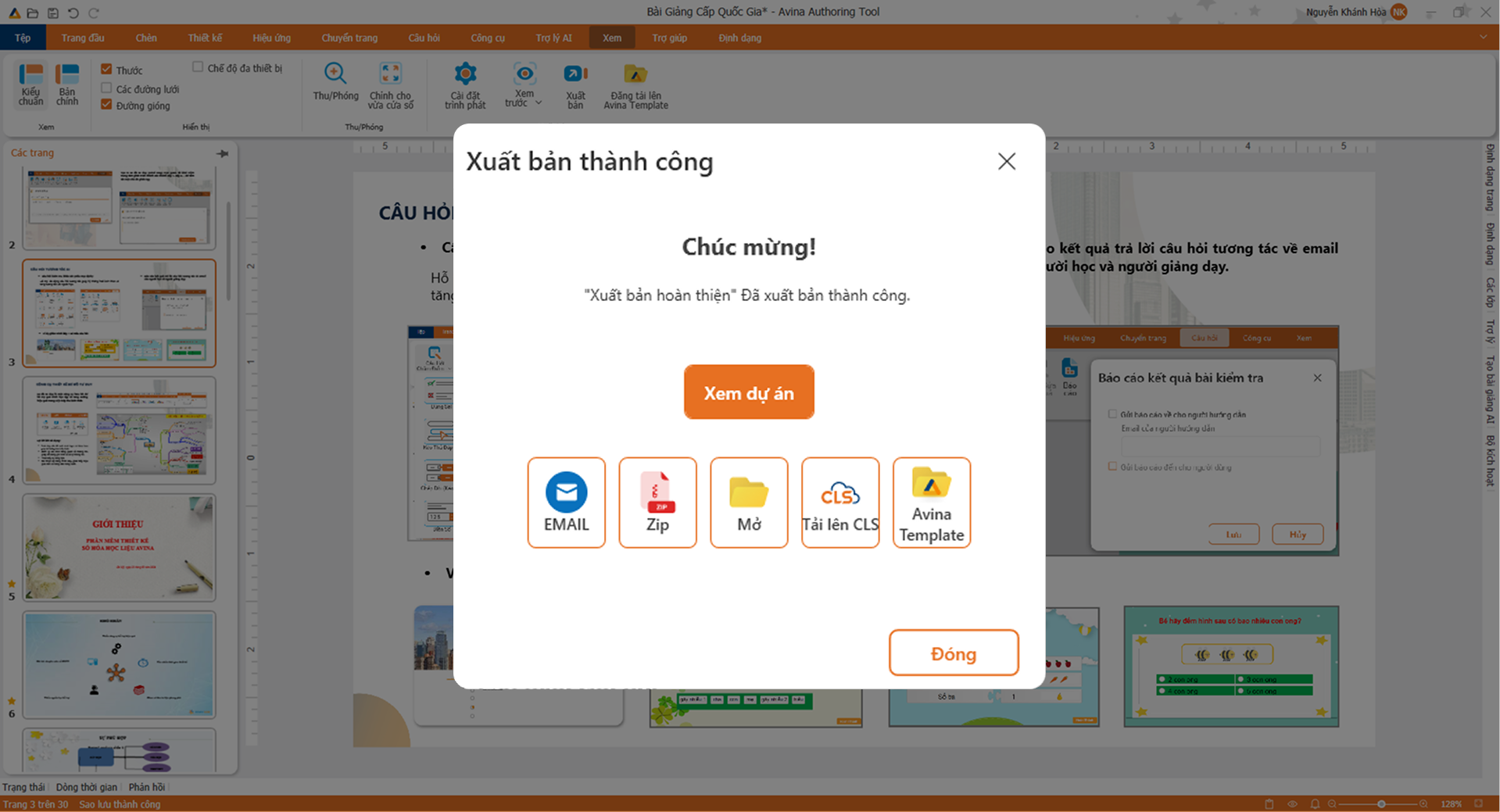Switch to Kiểu chuẩn view
The height and width of the screenshot is (812, 1500).
tap(31, 84)
